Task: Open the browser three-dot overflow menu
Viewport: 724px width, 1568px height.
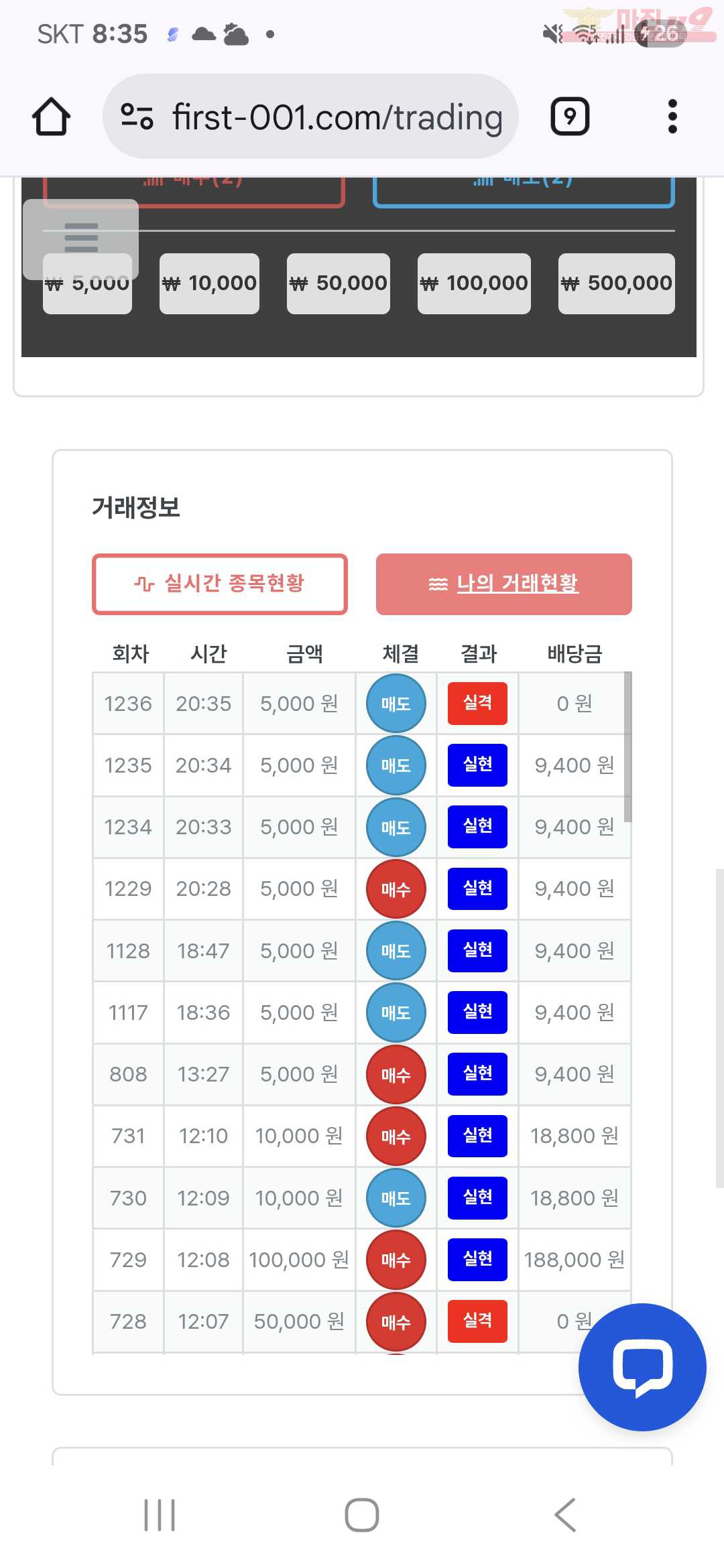Action: (672, 117)
